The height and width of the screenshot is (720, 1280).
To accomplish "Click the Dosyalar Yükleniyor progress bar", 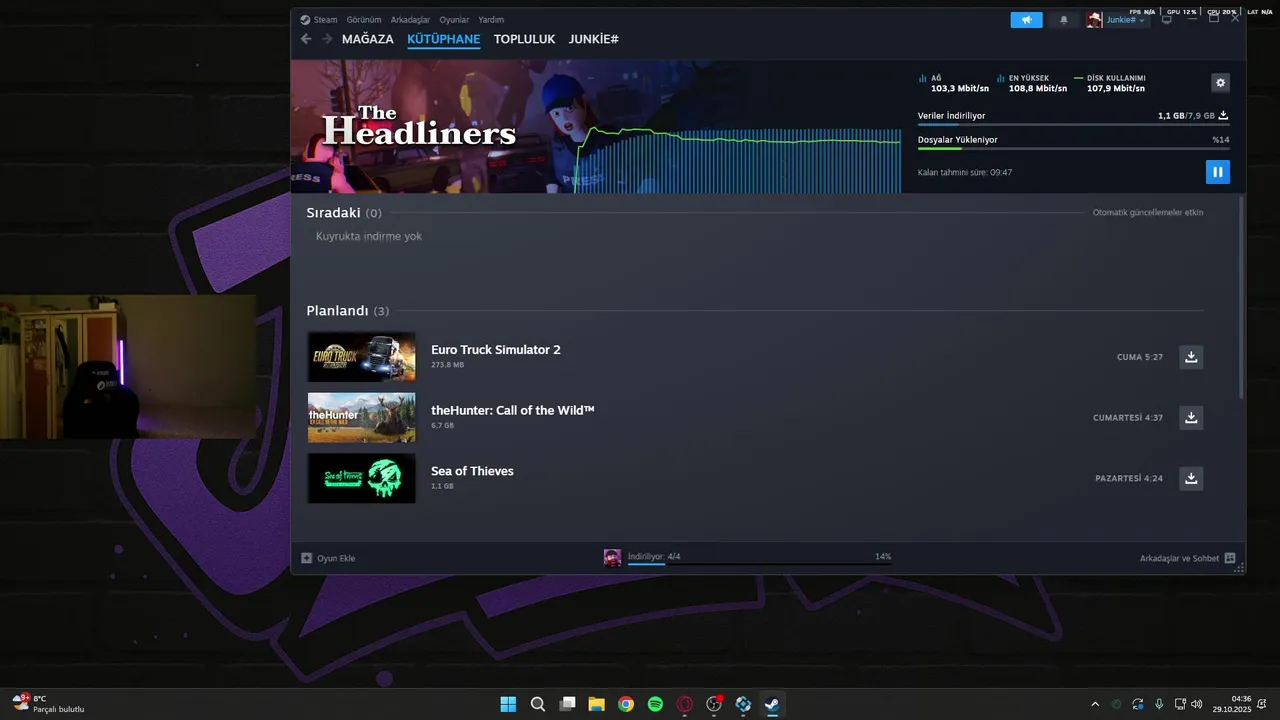I will pyautogui.click(x=1073, y=149).
